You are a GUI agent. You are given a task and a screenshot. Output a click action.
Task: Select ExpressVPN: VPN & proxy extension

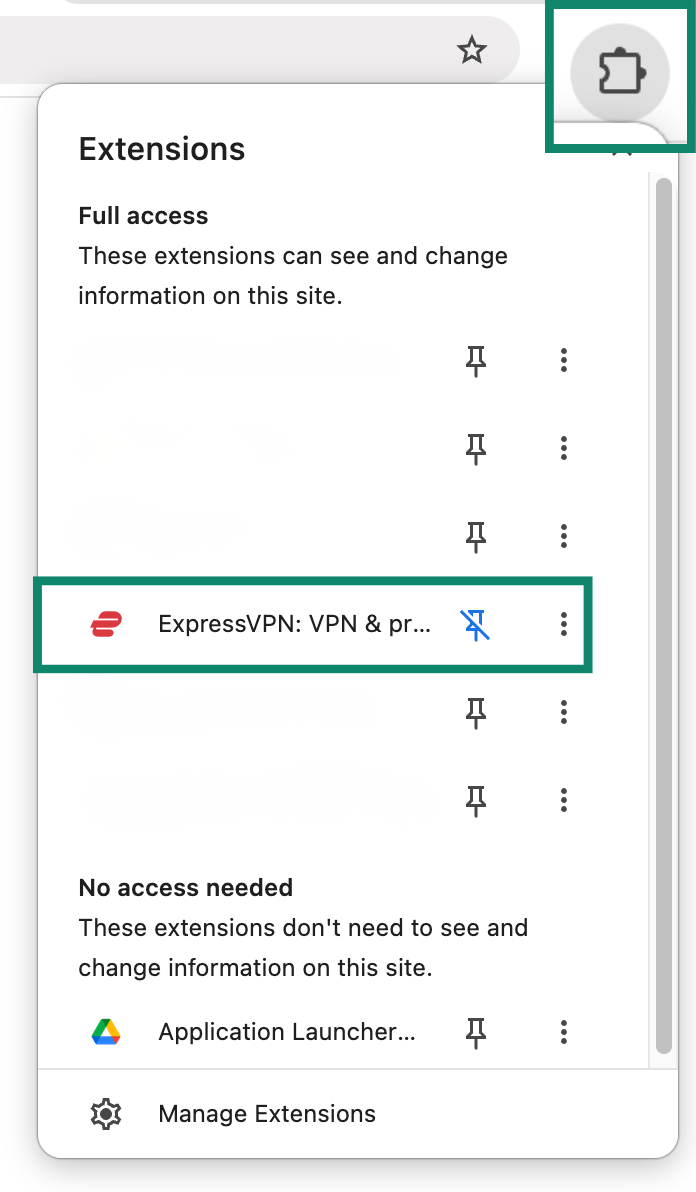coord(294,624)
